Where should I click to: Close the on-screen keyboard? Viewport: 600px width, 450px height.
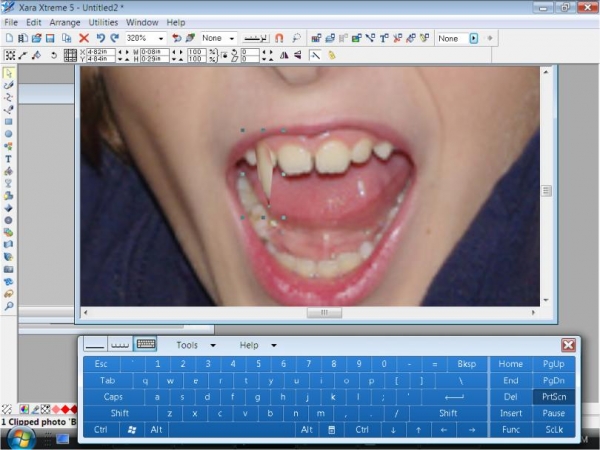point(568,345)
